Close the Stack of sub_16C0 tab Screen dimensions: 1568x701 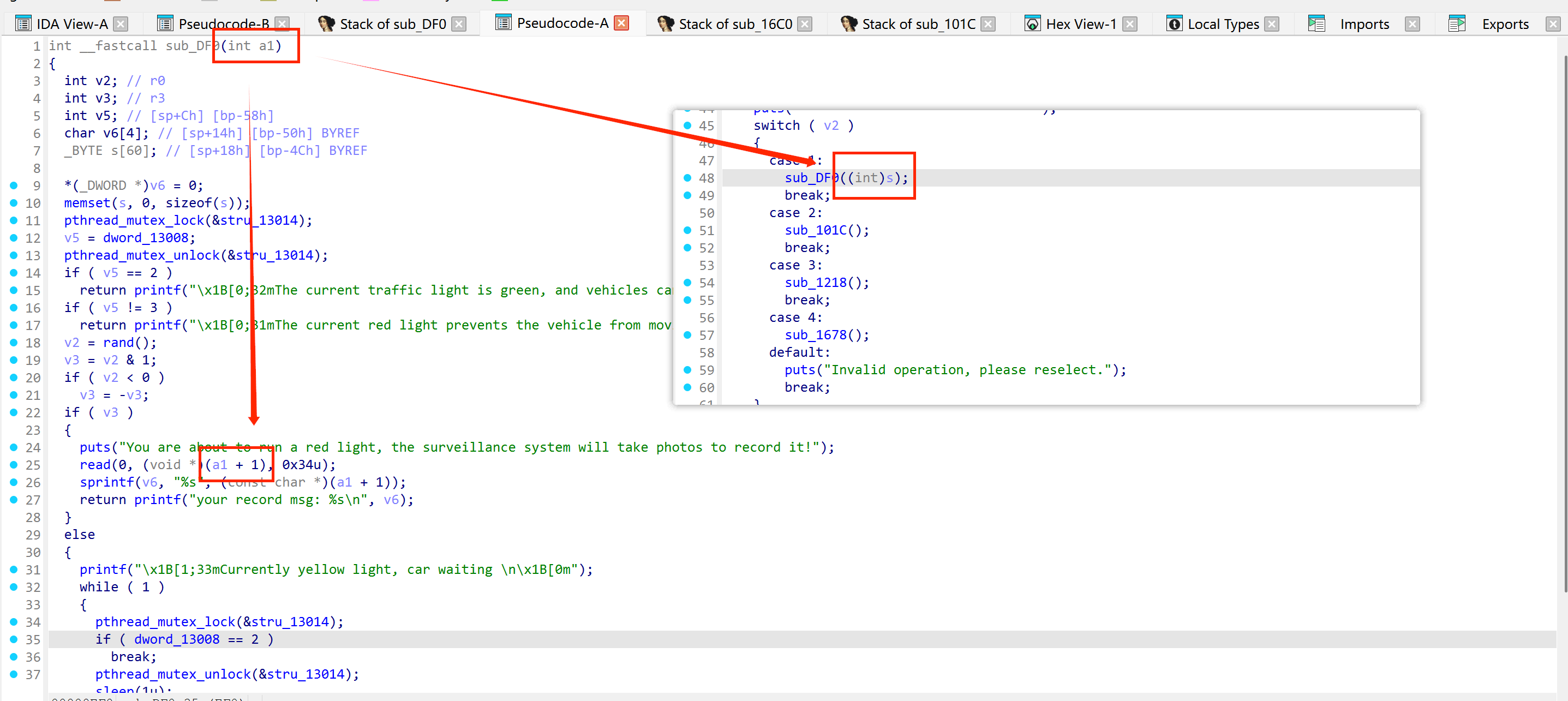[x=805, y=25]
